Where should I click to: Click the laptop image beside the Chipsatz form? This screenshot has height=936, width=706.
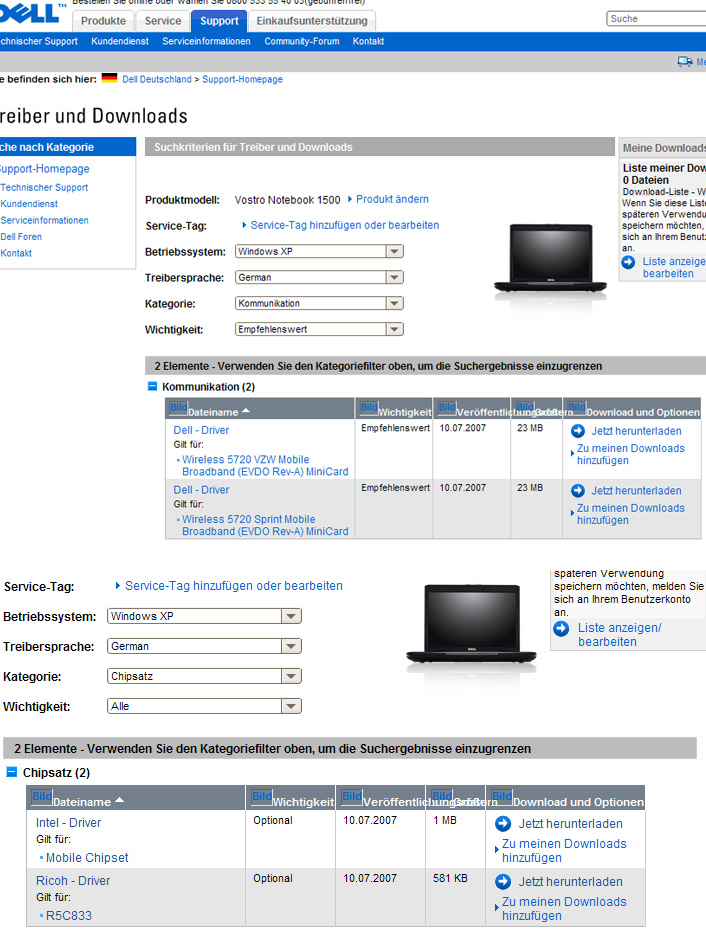pos(471,625)
